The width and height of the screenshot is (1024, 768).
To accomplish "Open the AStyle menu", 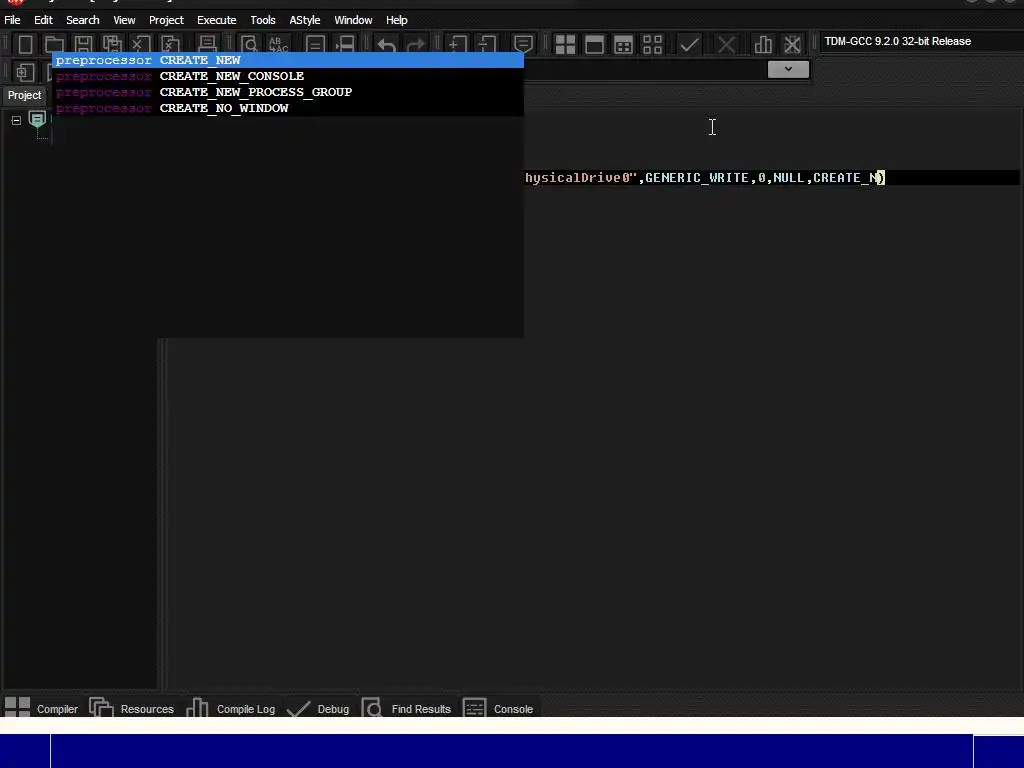I will (304, 20).
